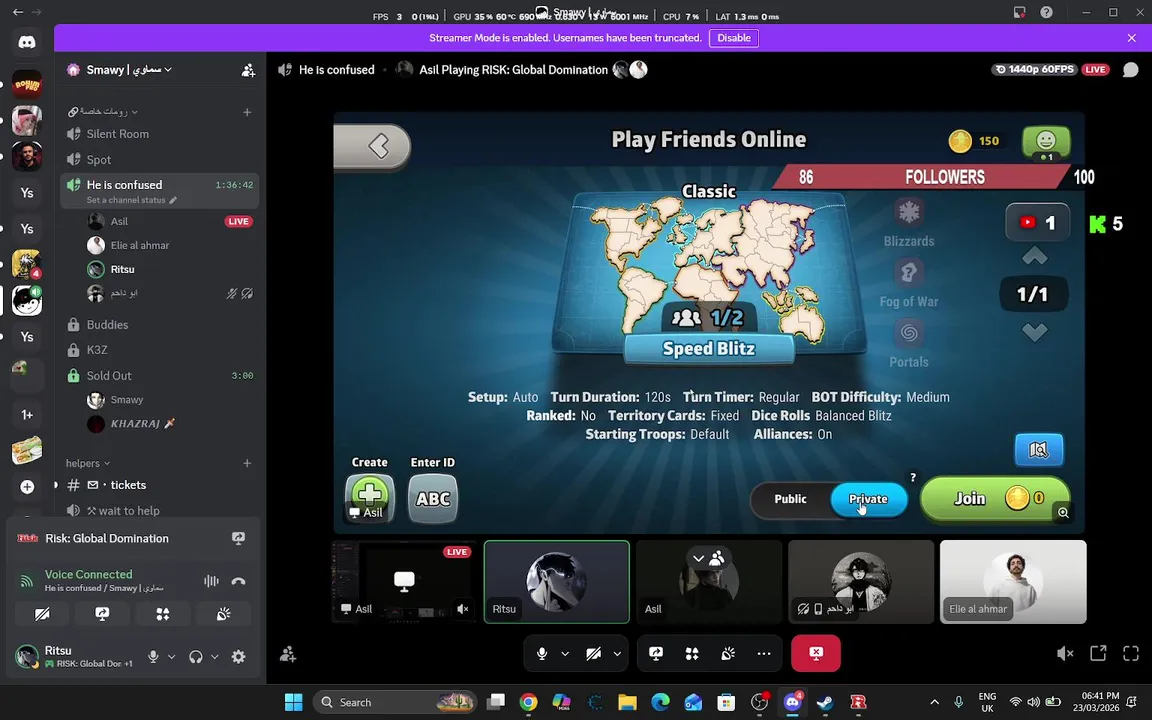Switch lobby visibility to Public
This screenshot has width=1152, height=720.
791,499
